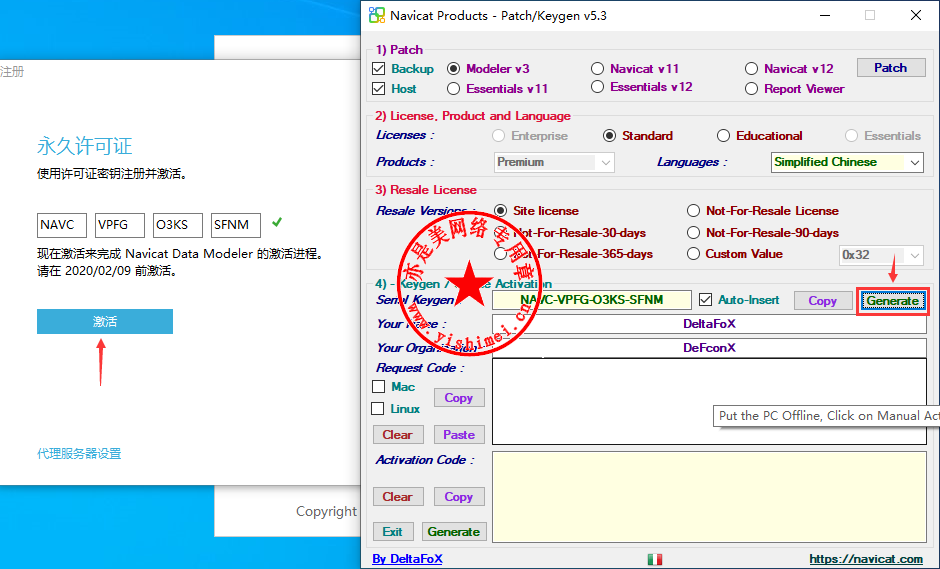Click the Italian flag icon at the bottom

(655, 559)
